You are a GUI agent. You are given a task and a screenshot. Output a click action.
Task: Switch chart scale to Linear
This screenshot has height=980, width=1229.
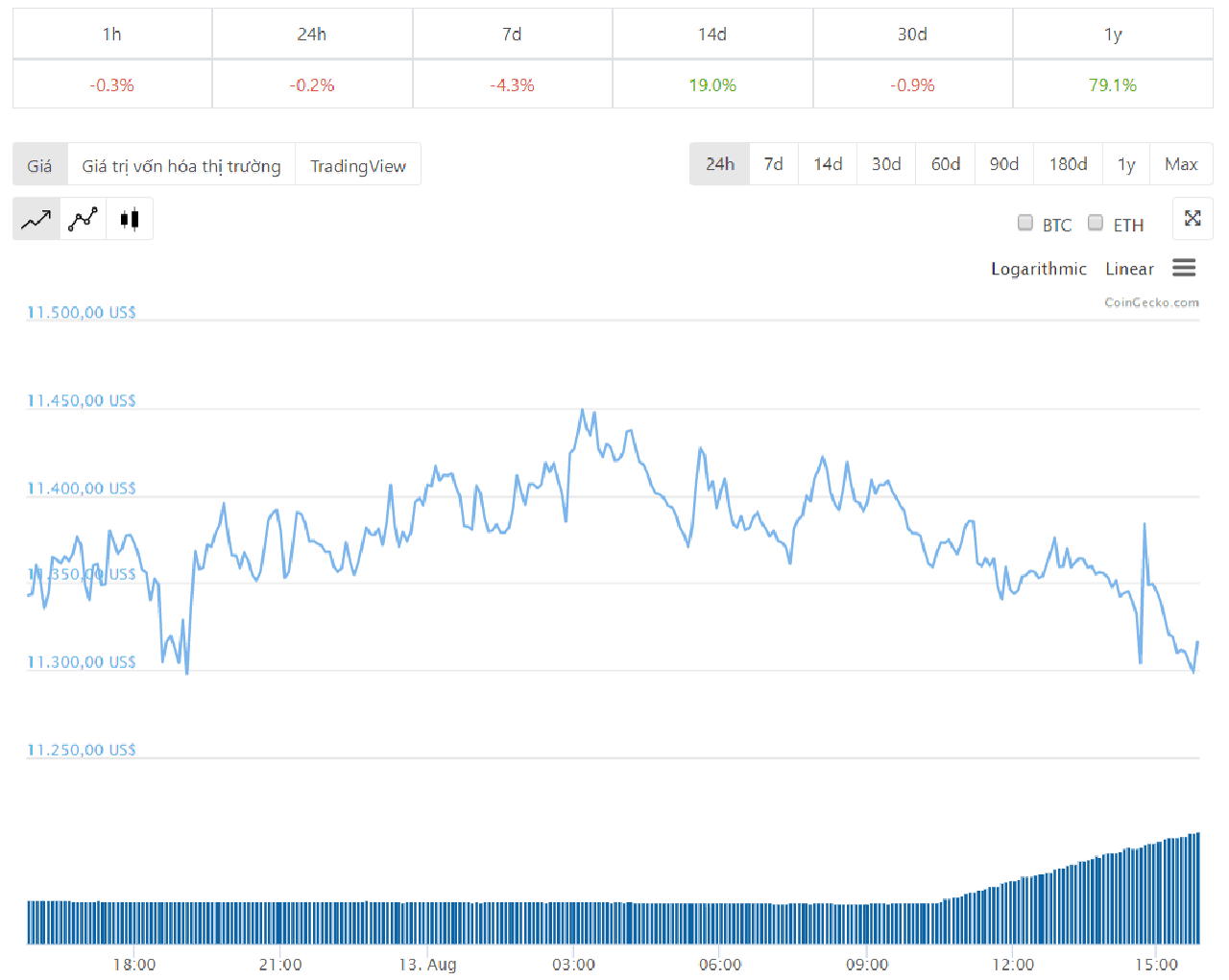(1129, 269)
